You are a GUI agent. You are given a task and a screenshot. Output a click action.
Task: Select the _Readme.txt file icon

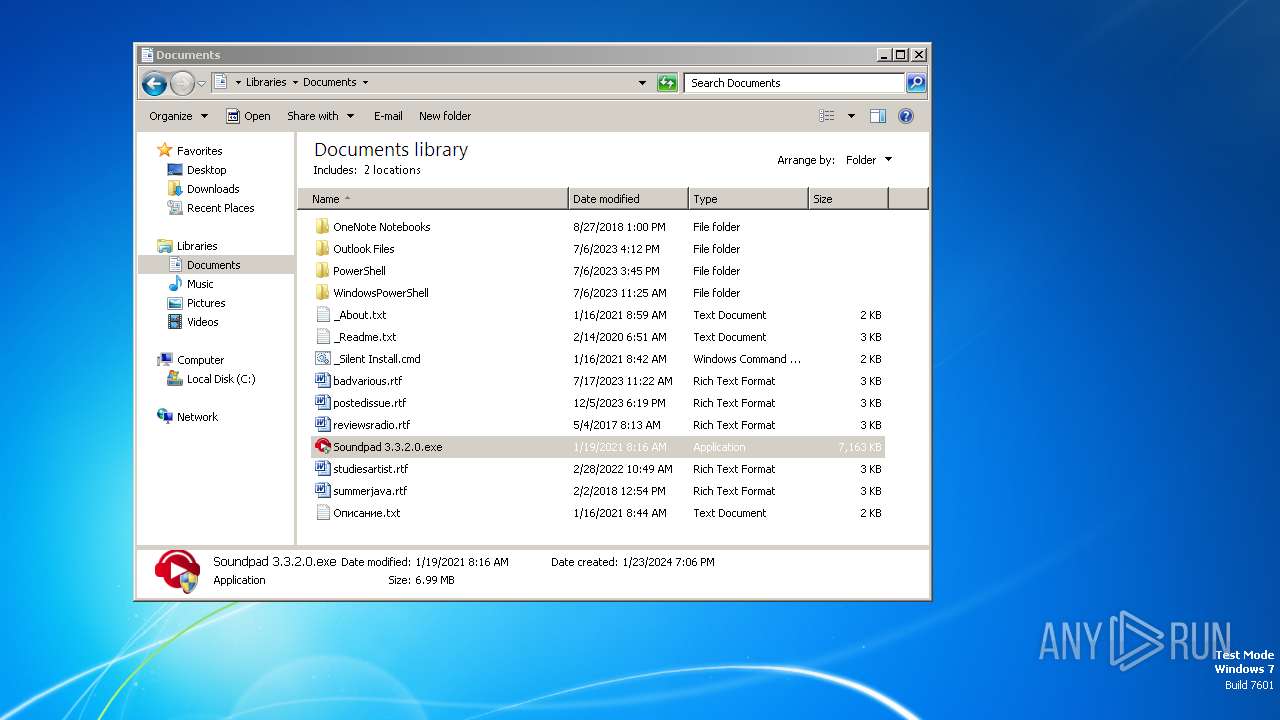(322, 337)
